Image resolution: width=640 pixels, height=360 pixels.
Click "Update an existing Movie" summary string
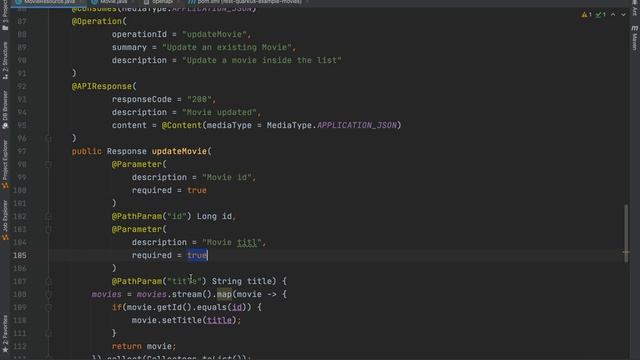pos(227,47)
